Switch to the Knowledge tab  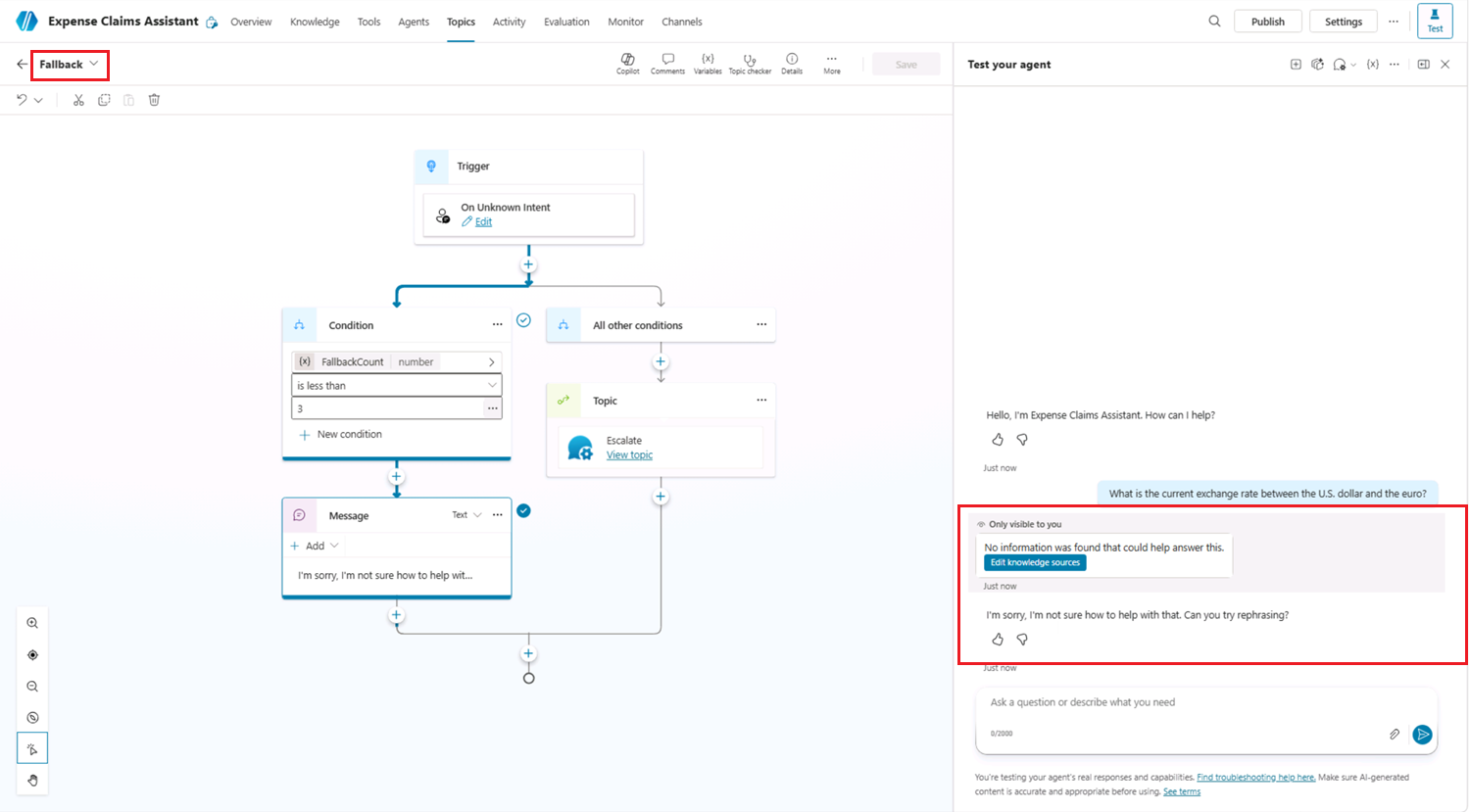pyautogui.click(x=315, y=22)
